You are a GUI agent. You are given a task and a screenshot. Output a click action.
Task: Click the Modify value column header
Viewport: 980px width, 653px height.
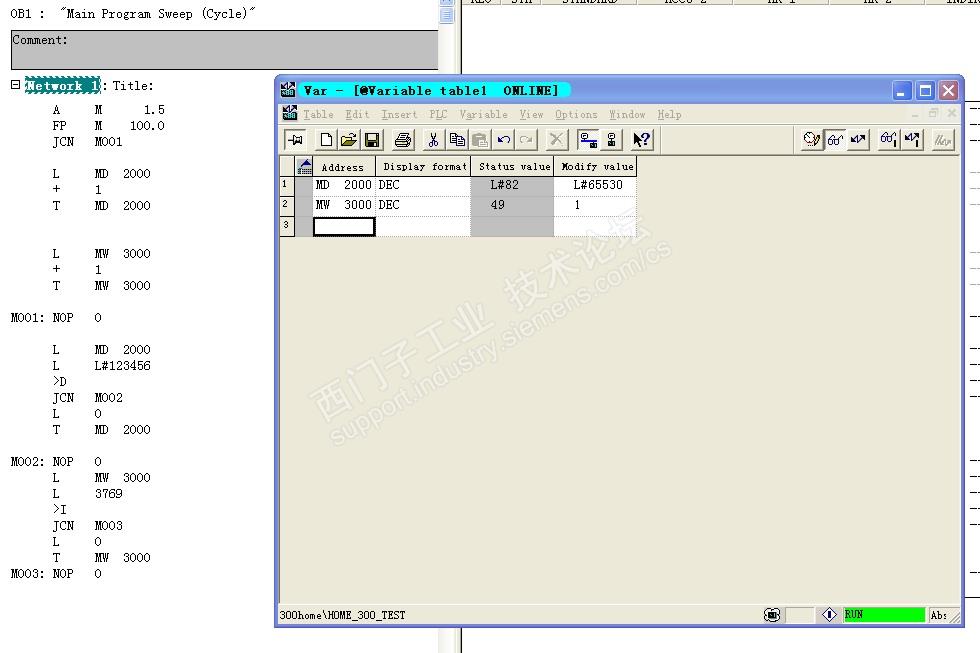(x=596, y=167)
